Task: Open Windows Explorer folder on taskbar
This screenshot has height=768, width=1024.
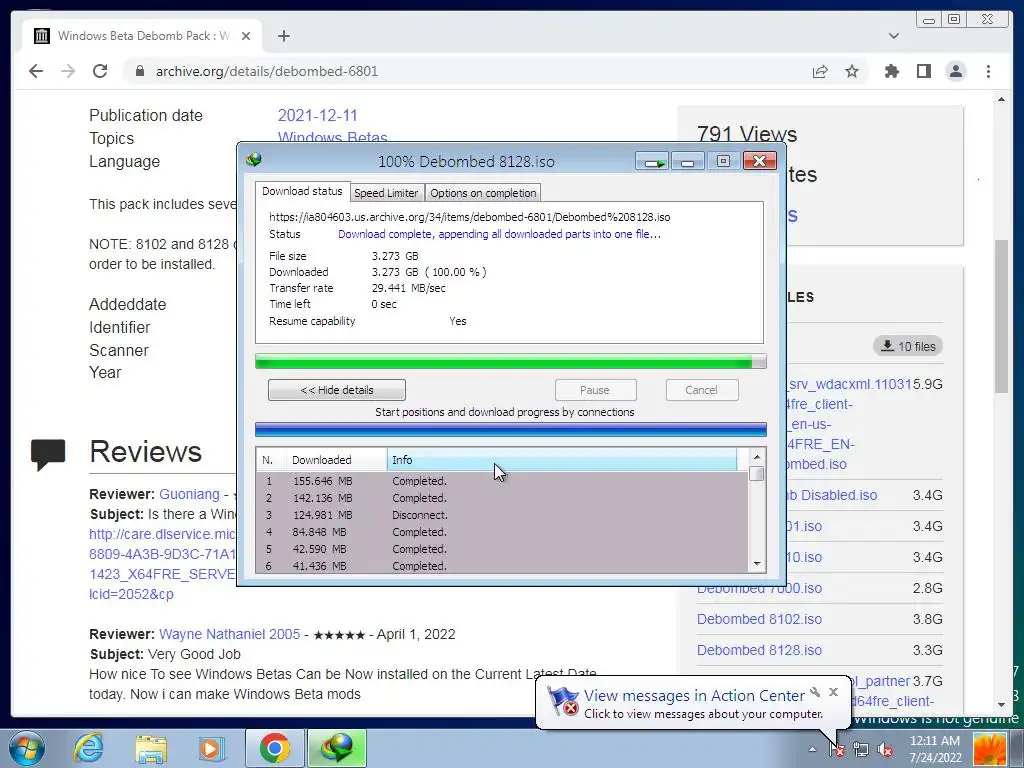Action: tap(151, 748)
